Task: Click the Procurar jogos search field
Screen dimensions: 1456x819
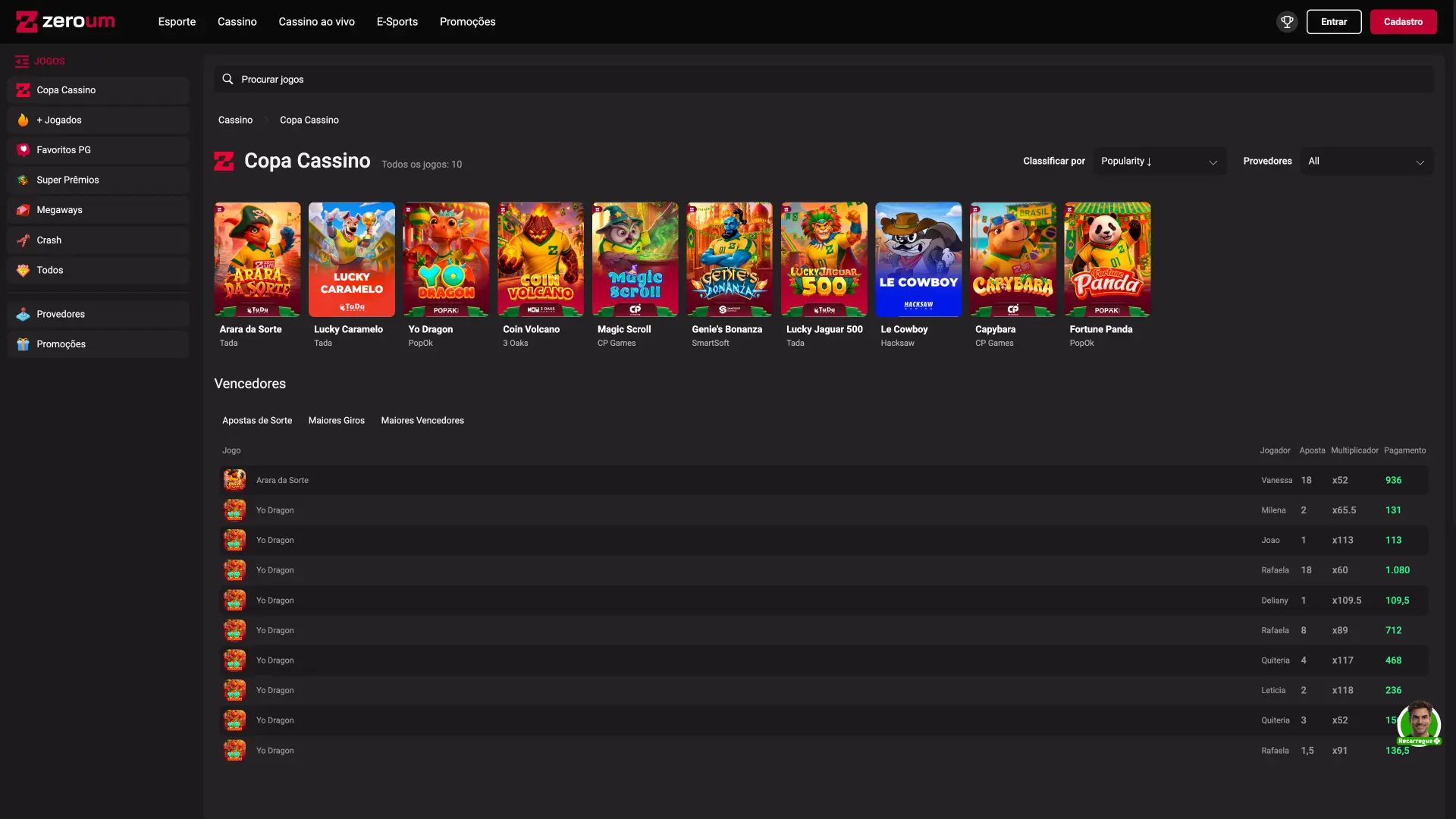Action: click(824, 79)
